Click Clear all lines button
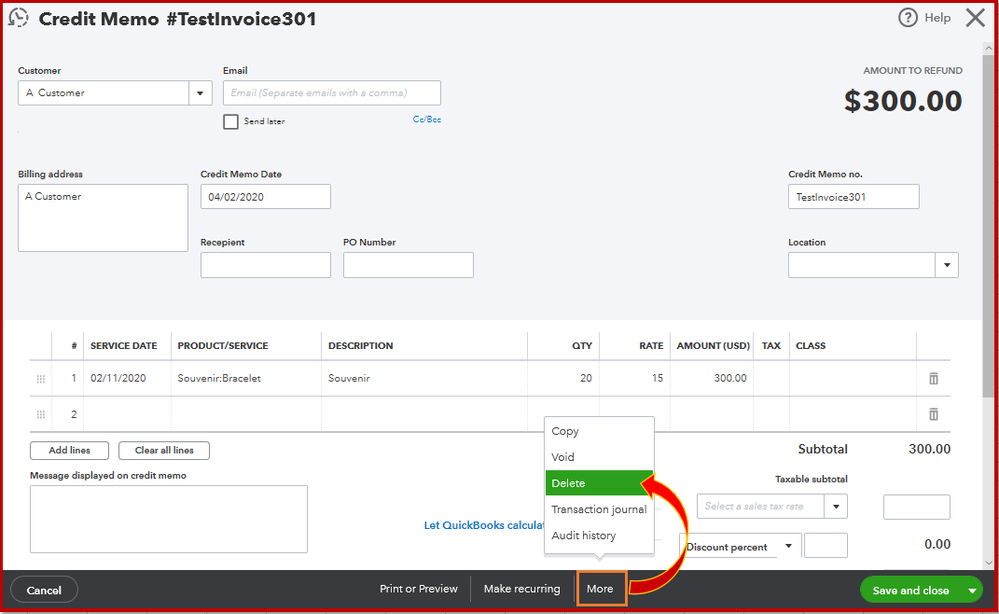Viewport: 999px width, 614px height. (164, 450)
